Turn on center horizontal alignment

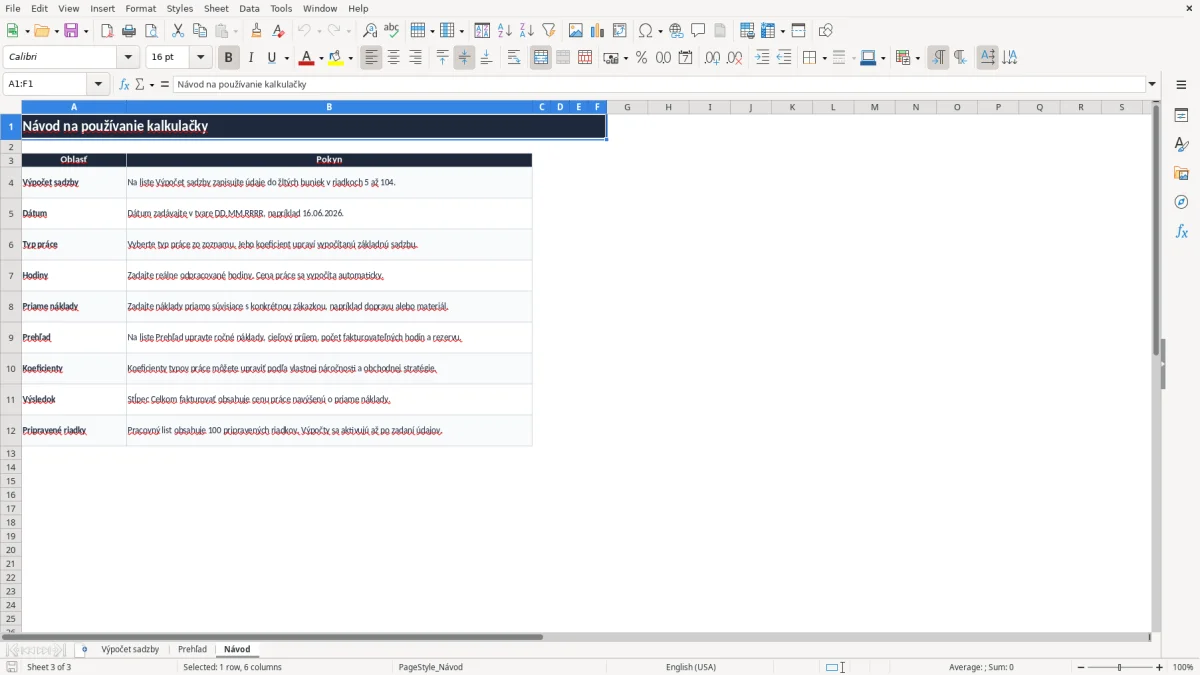394,58
